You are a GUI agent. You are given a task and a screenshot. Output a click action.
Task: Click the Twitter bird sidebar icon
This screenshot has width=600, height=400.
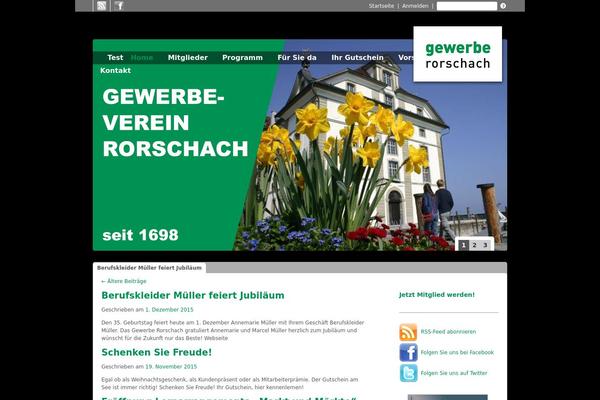click(408, 373)
